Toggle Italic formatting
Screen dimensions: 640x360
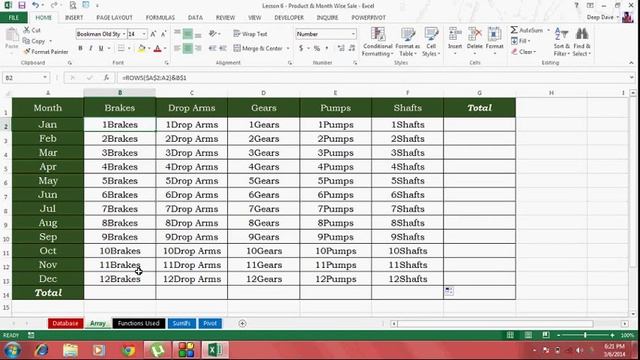(91, 48)
